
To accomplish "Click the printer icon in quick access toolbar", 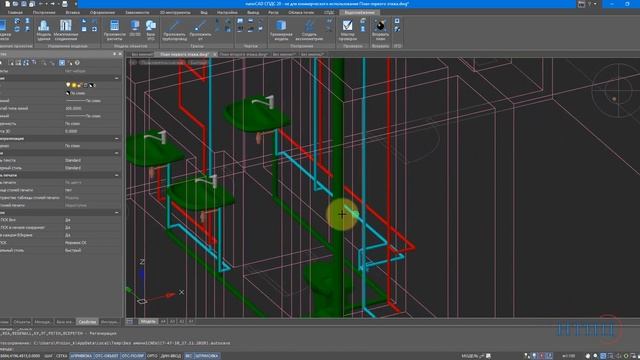I will click(64, 4).
